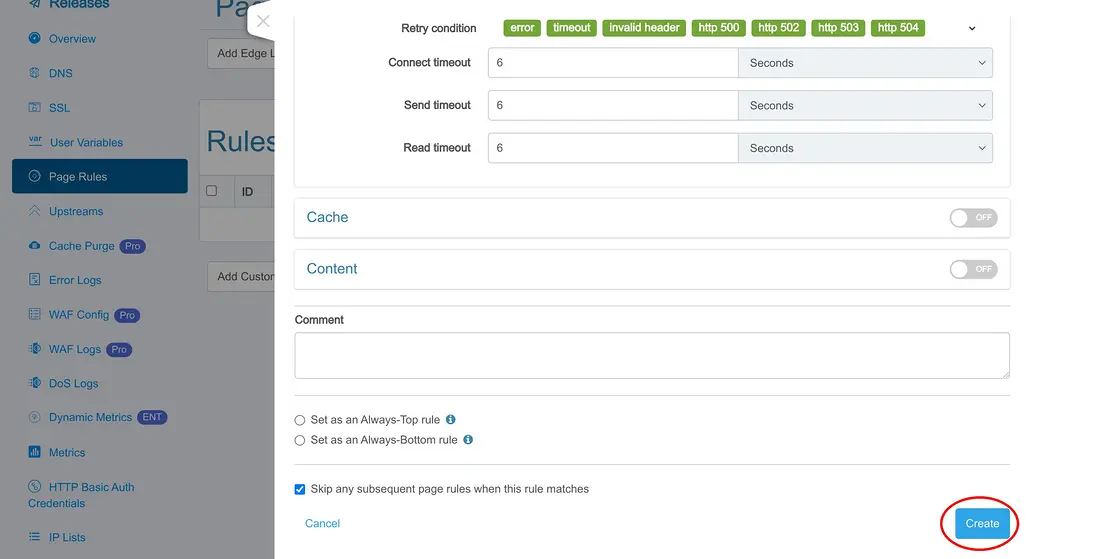
Task: Click the Error Logs icon
Action: click(x=35, y=280)
